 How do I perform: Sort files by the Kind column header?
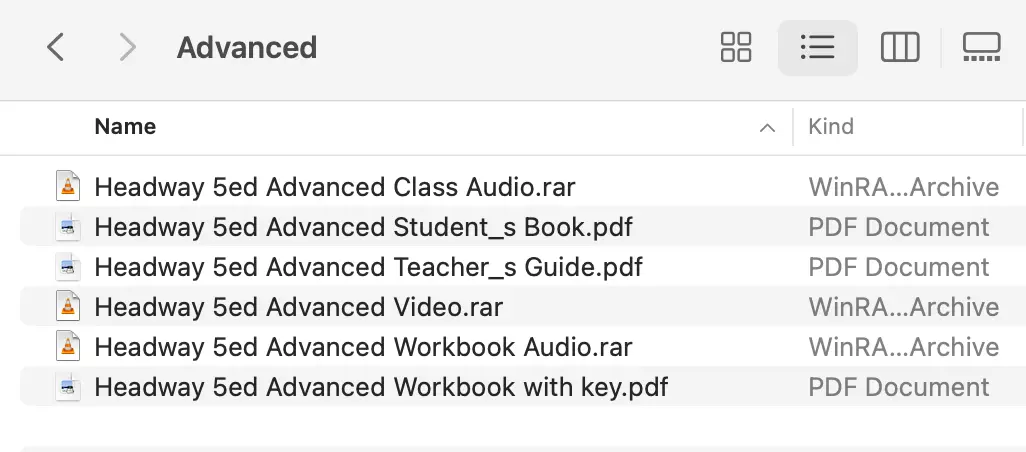(831, 126)
